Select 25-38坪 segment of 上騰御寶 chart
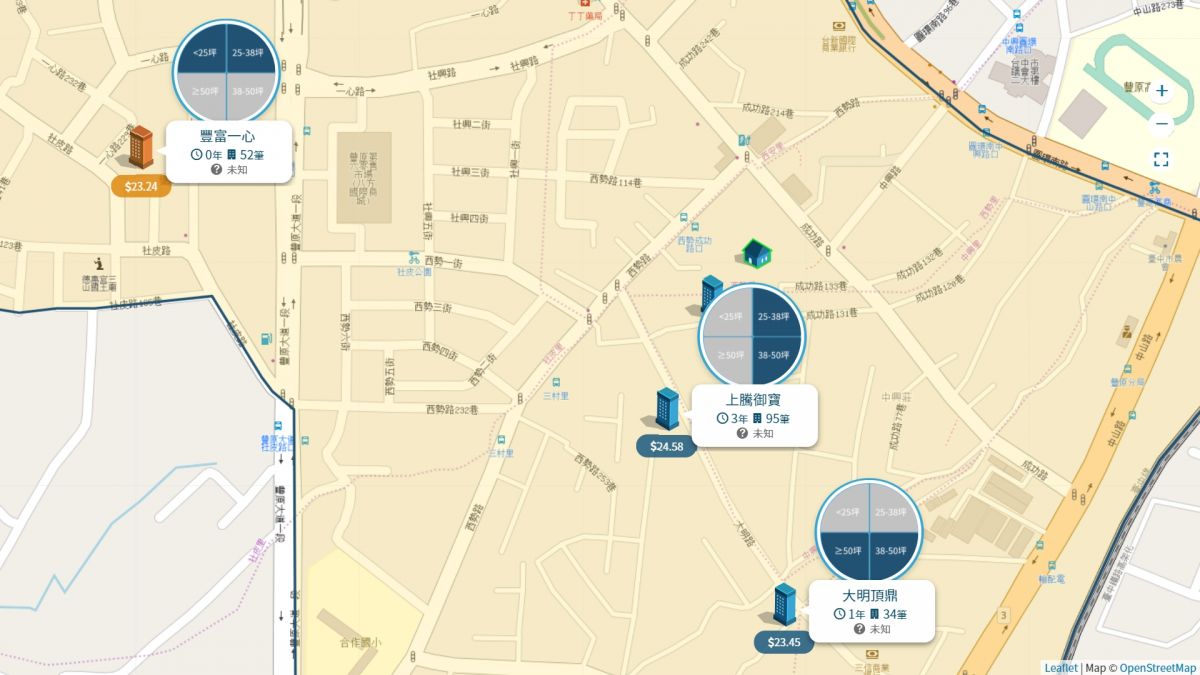Viewport: 1200px width, 675px height. 776,316
